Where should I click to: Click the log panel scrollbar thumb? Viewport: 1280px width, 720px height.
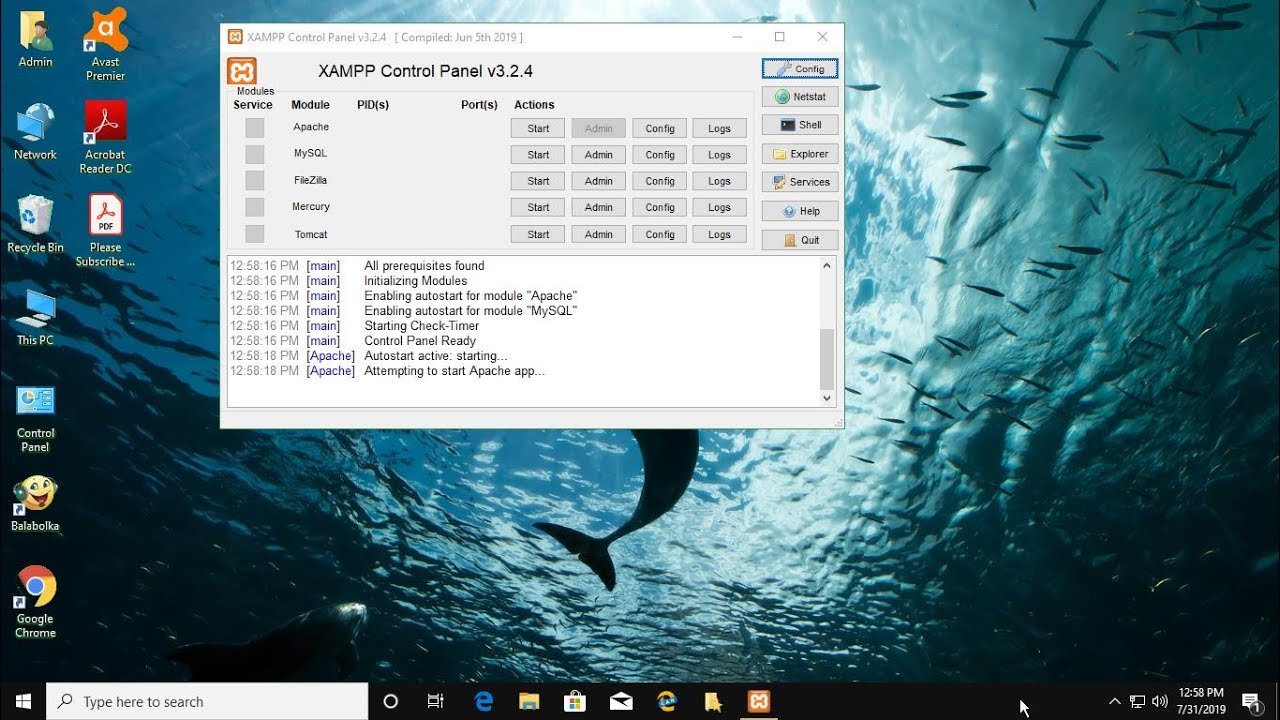tap(827, 359)
